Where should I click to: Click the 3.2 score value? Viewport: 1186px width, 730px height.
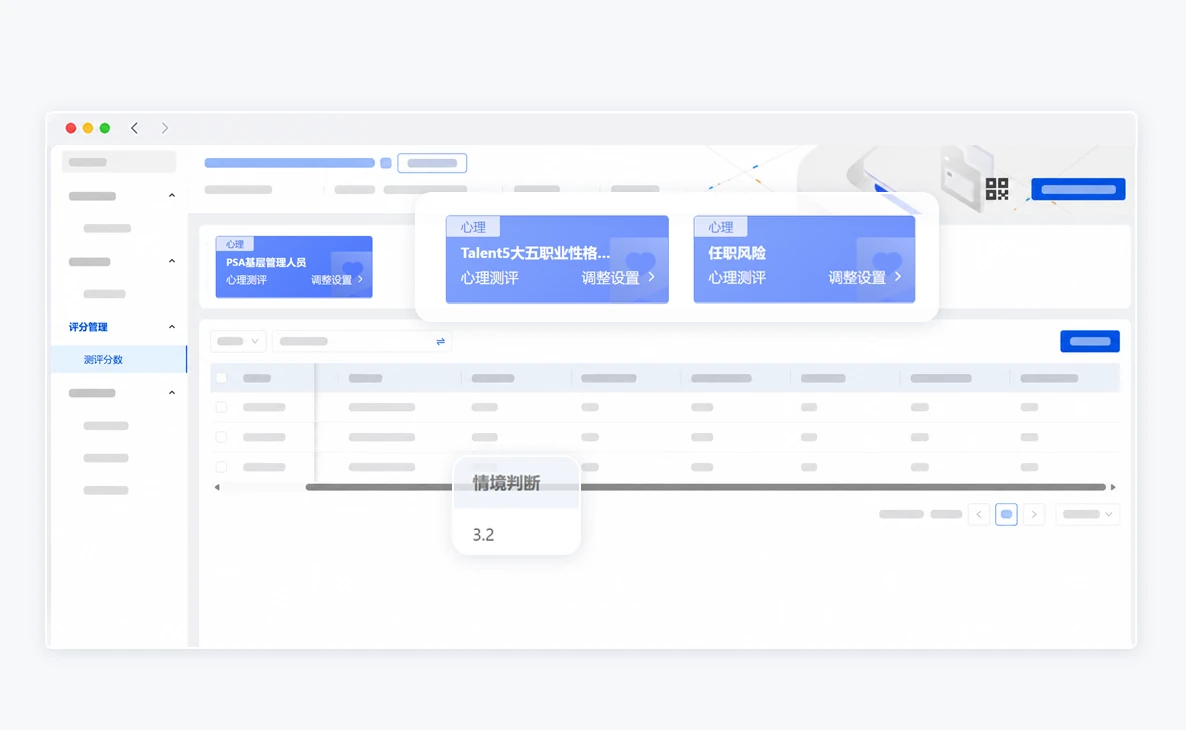click(x=483, y=535)
